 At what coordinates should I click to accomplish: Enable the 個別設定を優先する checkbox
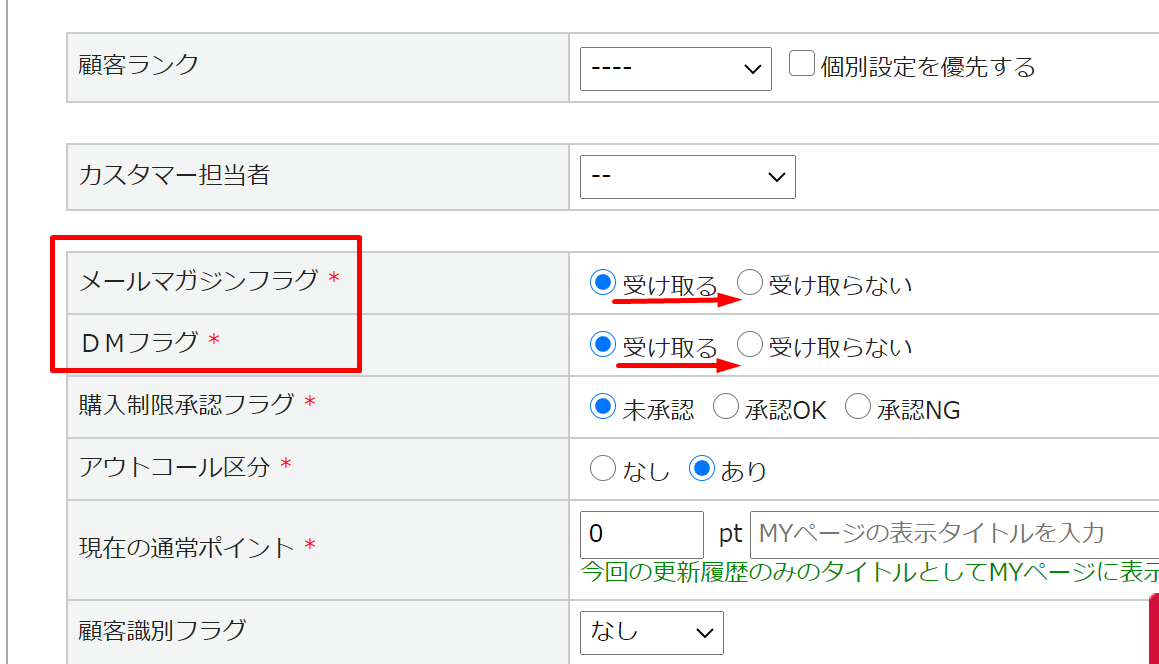[x=801, y=65]
